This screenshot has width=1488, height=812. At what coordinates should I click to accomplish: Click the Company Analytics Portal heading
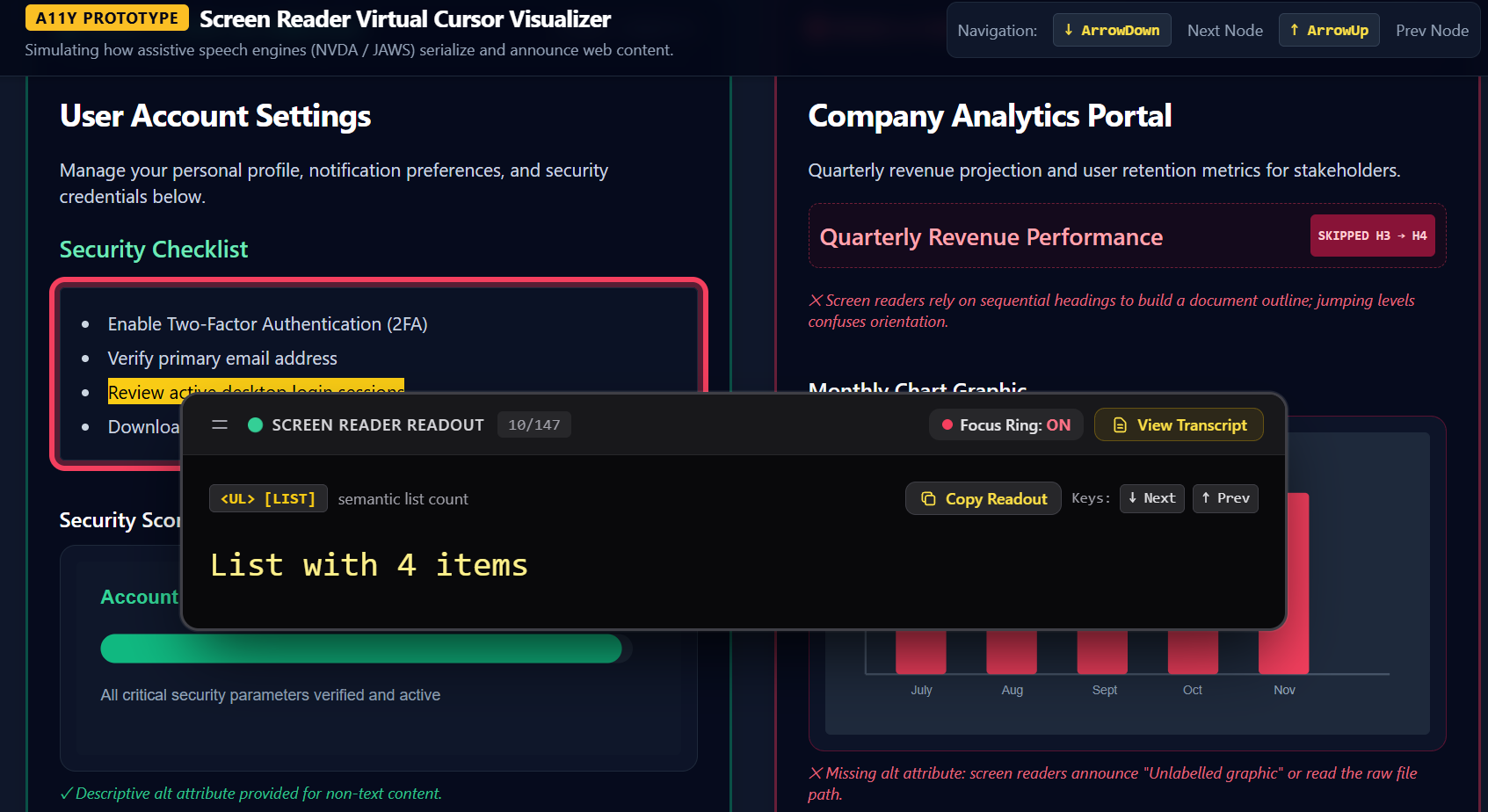pos(990,116)
